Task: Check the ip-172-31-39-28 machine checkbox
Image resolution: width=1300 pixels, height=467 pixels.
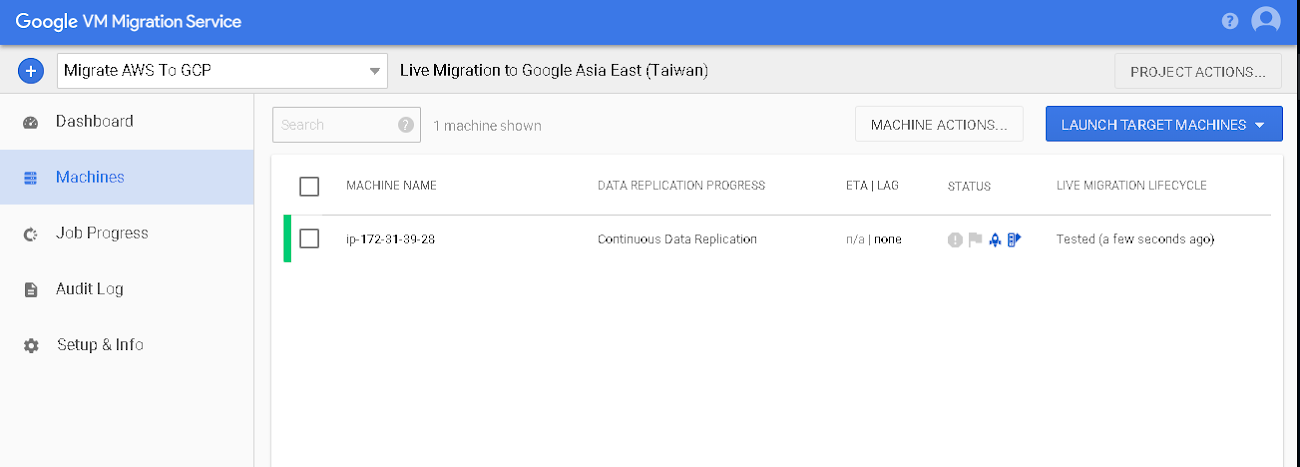Action: (x=309, y=239)
